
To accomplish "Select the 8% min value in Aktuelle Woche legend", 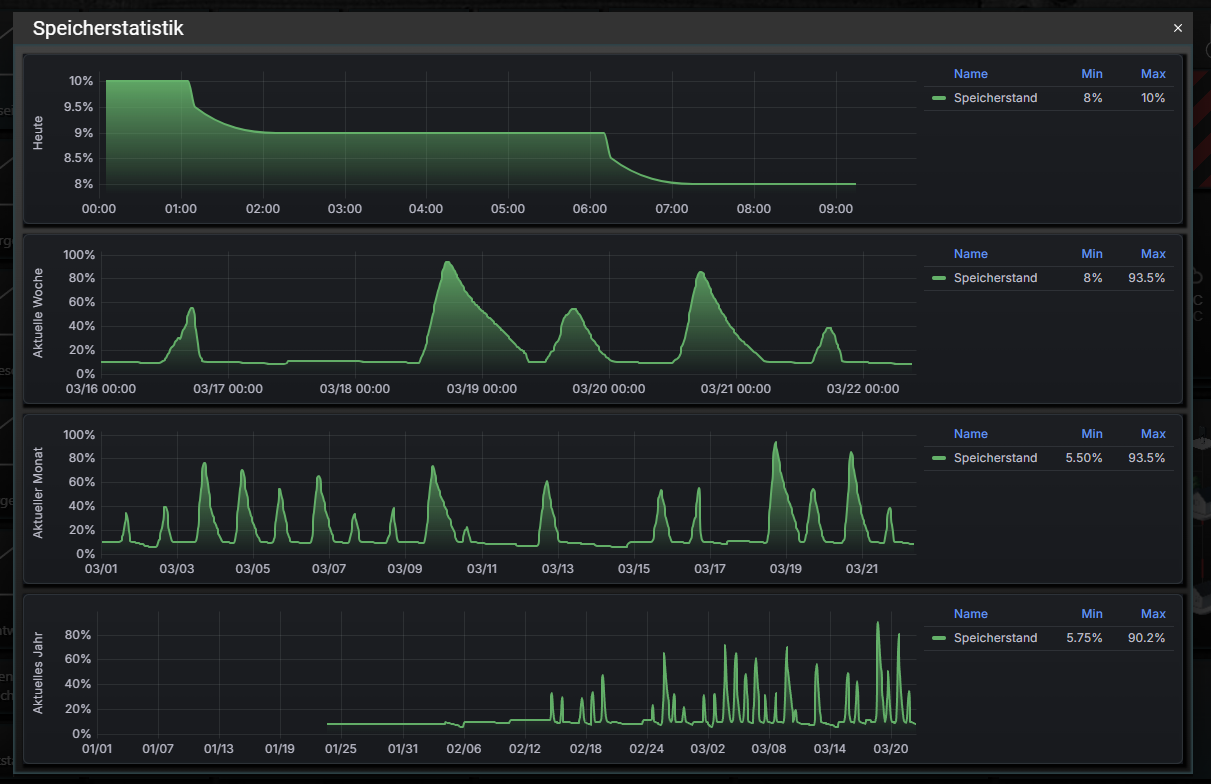I will (1092, 278).
